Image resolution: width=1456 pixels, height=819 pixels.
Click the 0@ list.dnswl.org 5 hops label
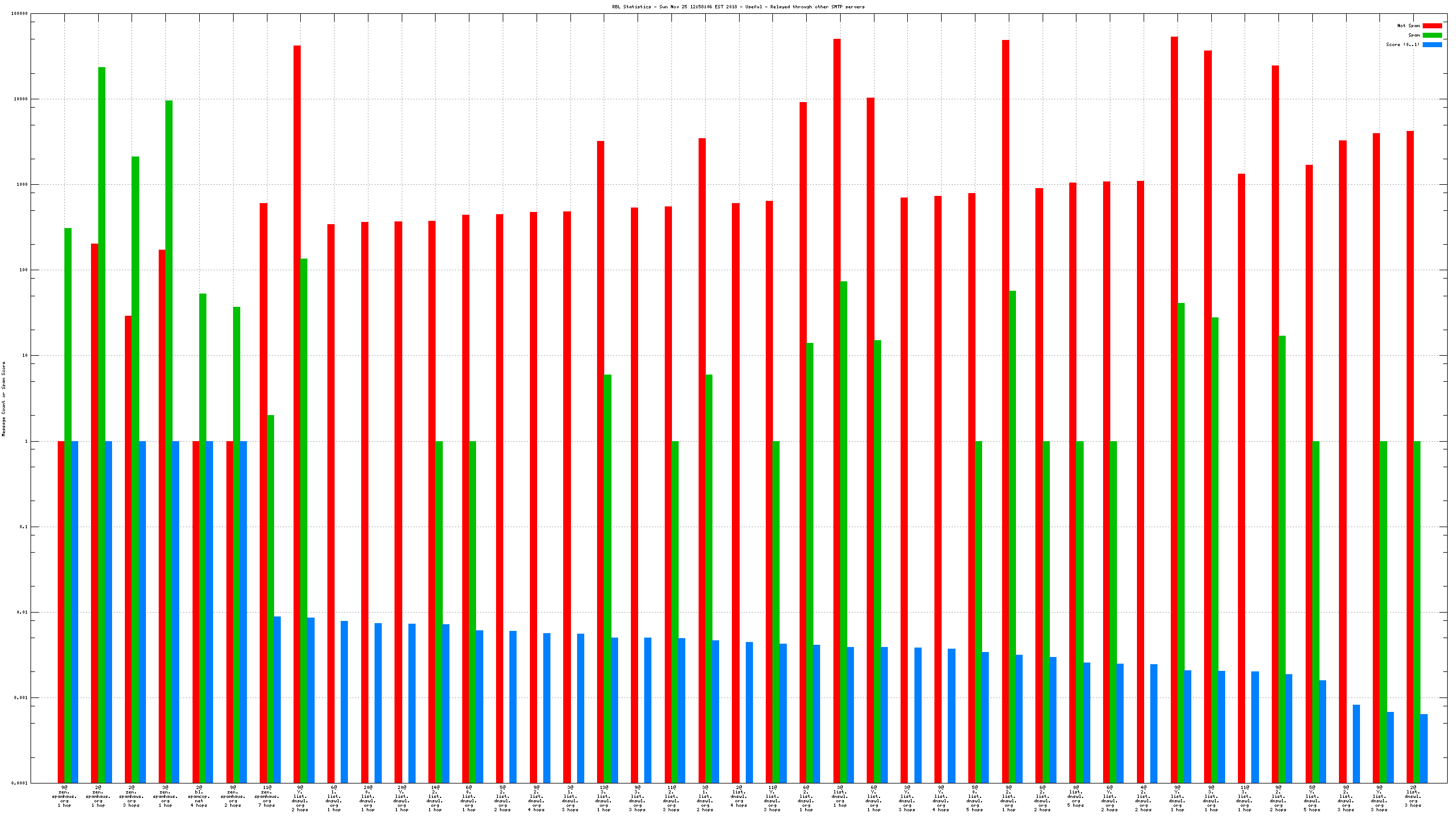[1075, 796]
